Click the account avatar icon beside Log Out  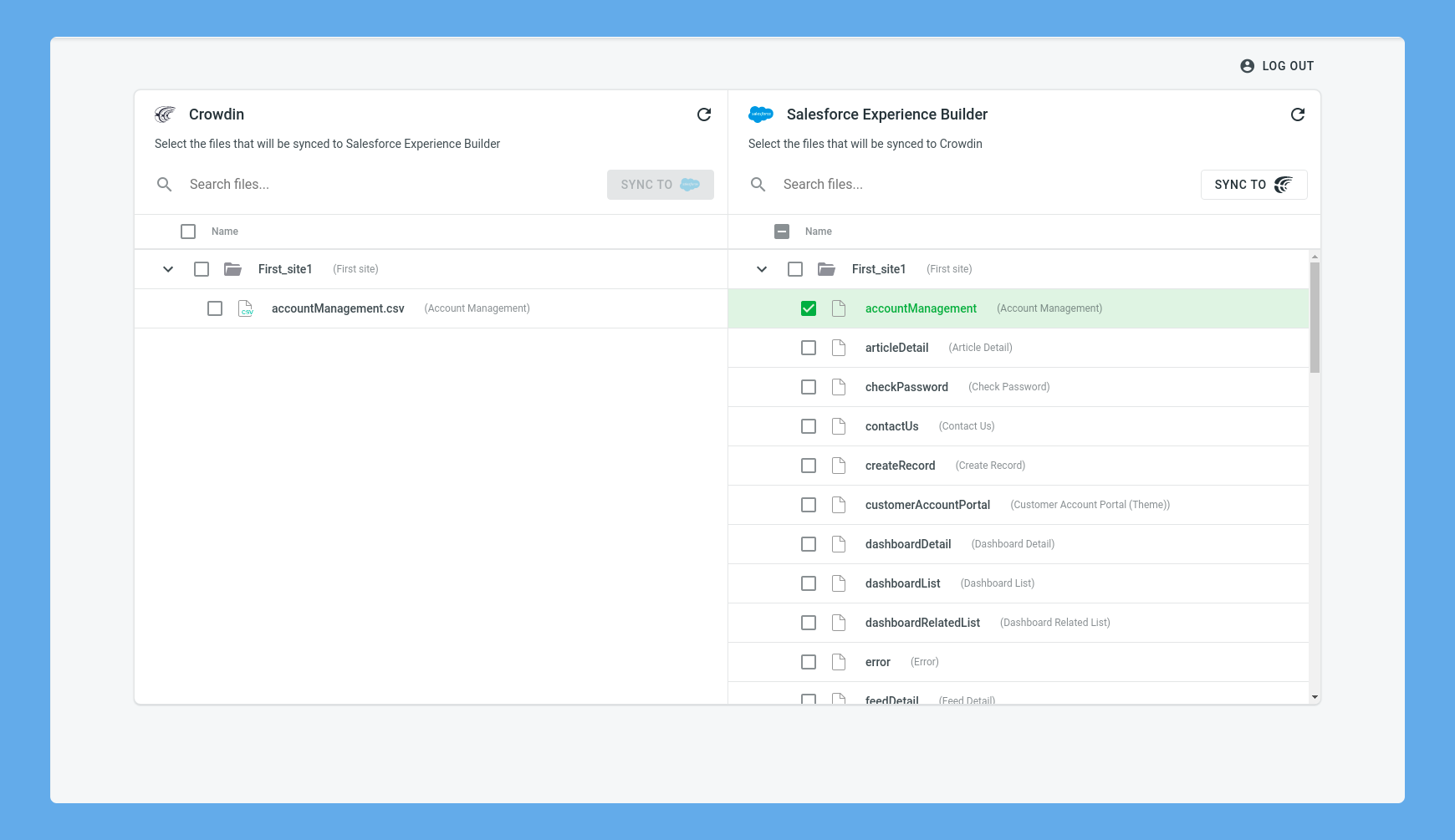click(1248, 66)
